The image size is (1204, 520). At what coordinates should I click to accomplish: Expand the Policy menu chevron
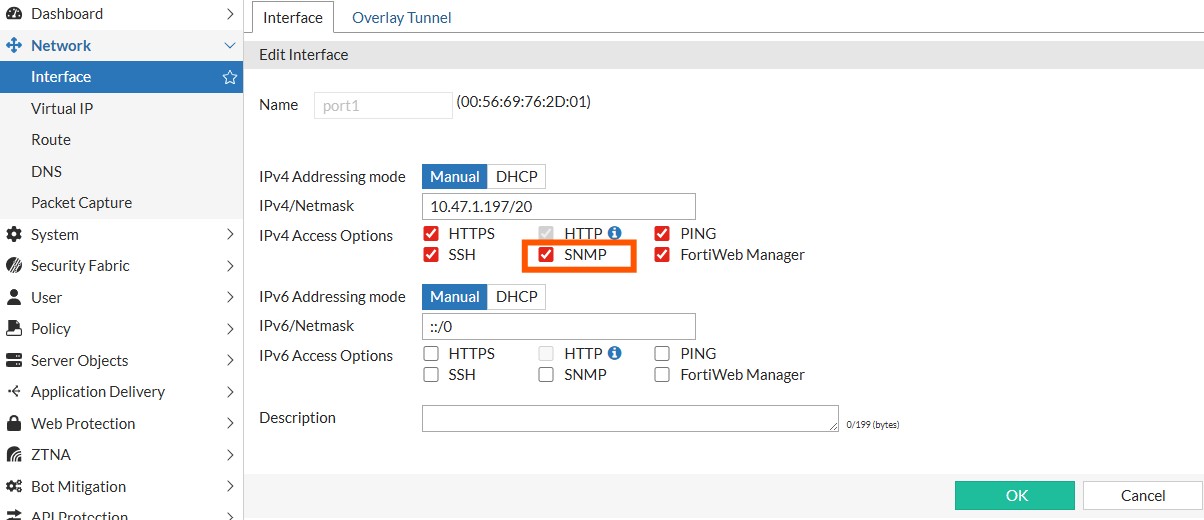pos(230,329)
